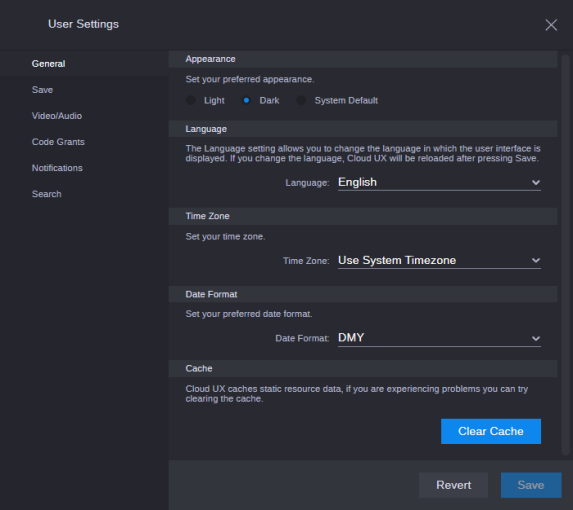
Task: Select the Dark appearance radio button
Action: [x=246, y=100]
